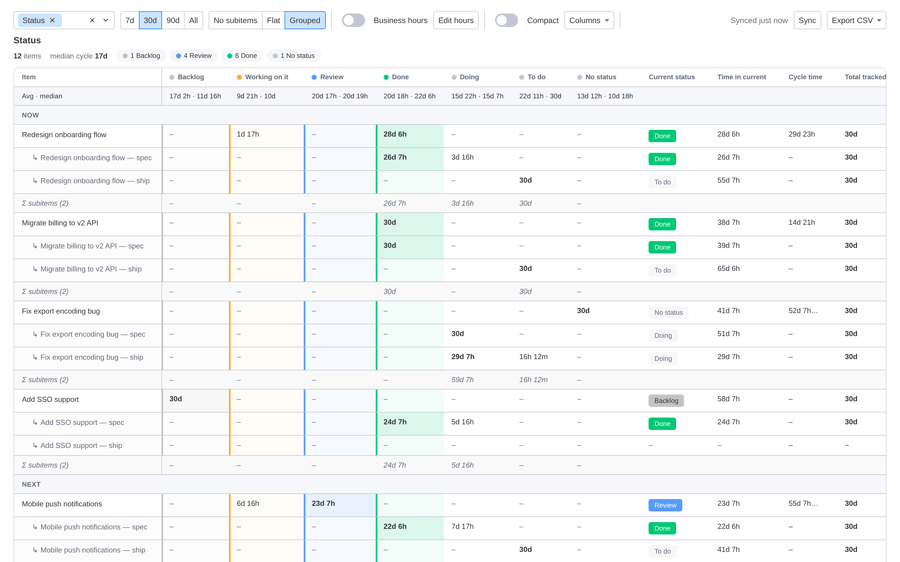Click the 1 No status summary chip
900x562 pixels.
[294, 56]
